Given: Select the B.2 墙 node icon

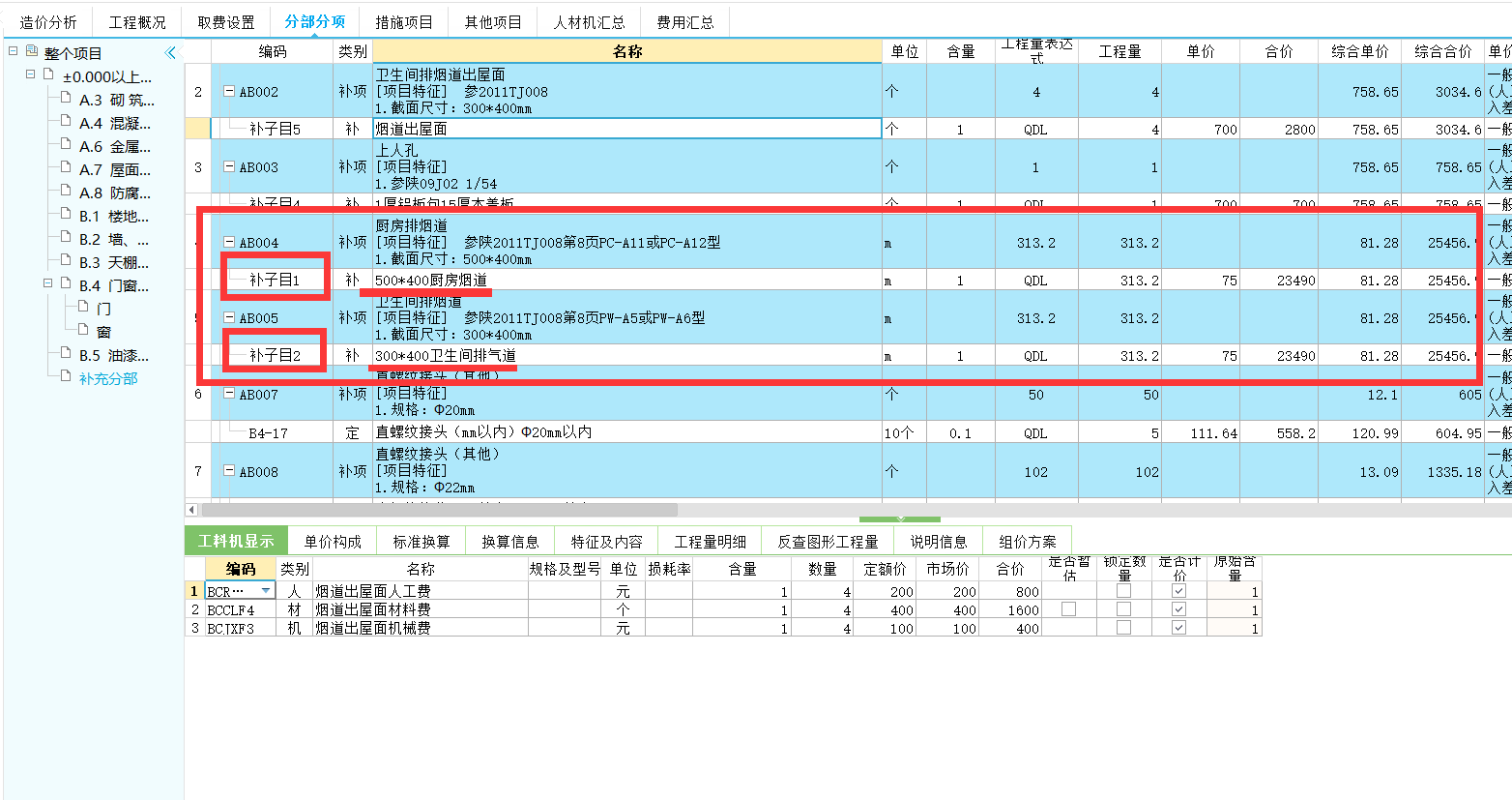Looking at the screenshot, I should [66, 238].
